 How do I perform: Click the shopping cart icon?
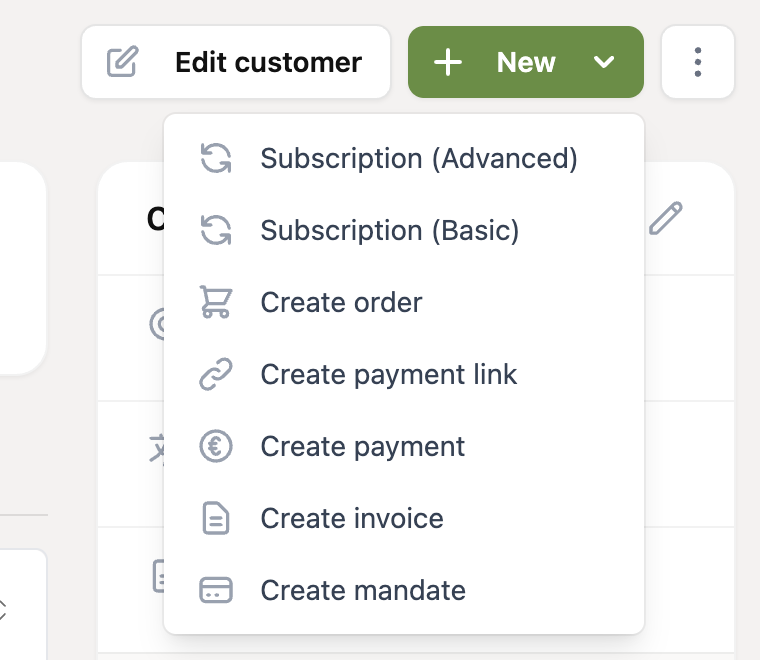(216, 302)
